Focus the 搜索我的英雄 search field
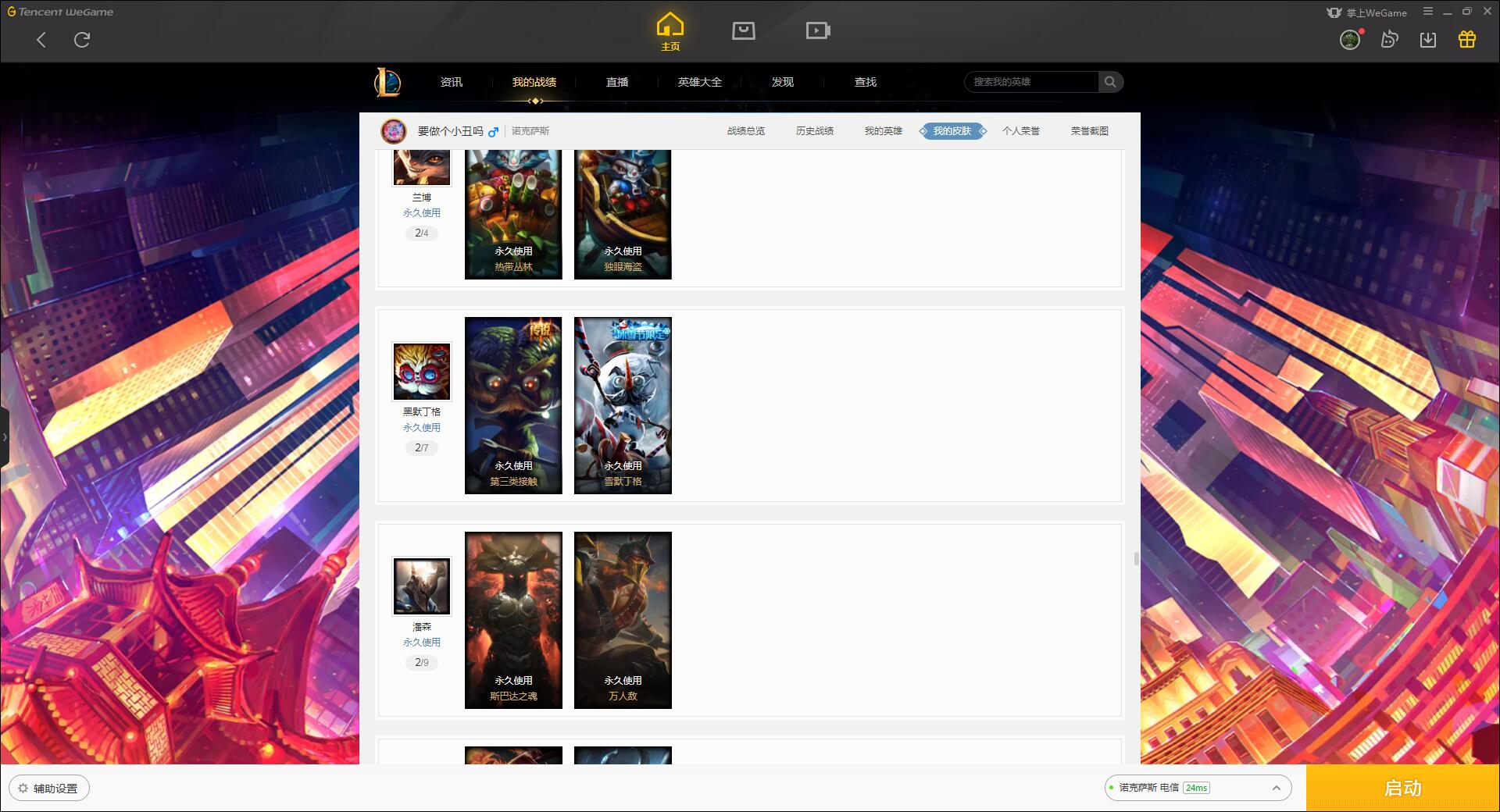 pos(1031,82)
